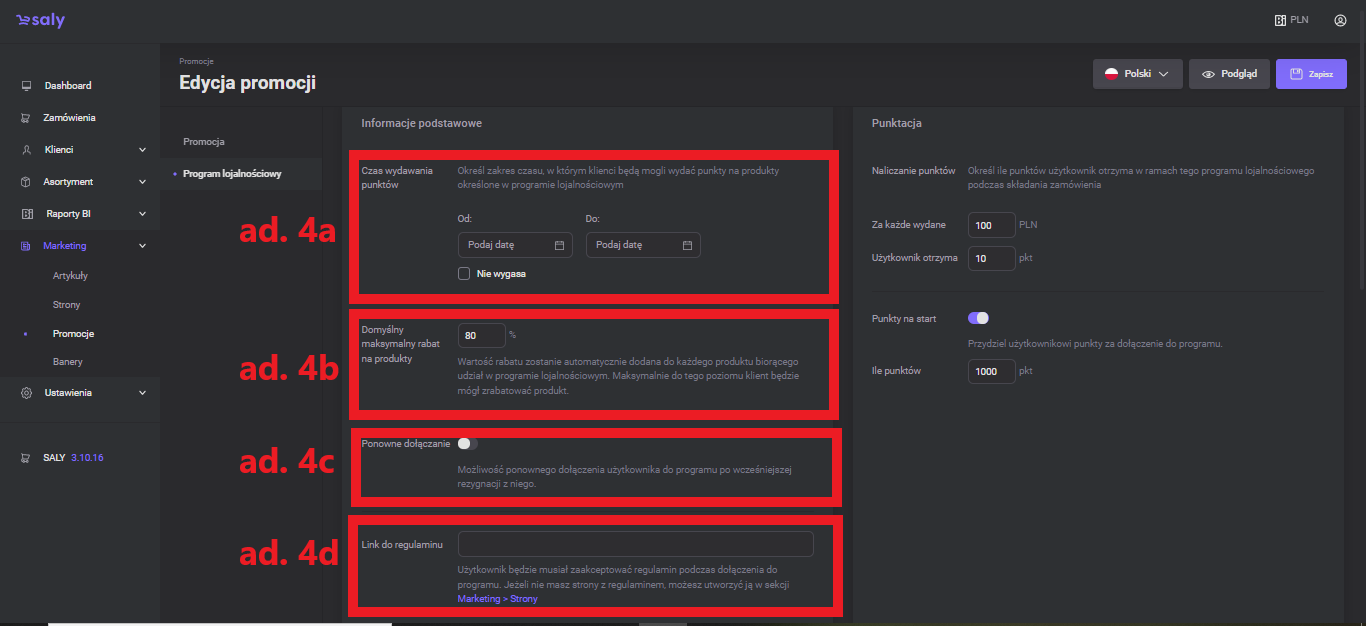Click the Zamówienia cart icon in sidebar
1366x626 pixels.
(x=26, y=118)
